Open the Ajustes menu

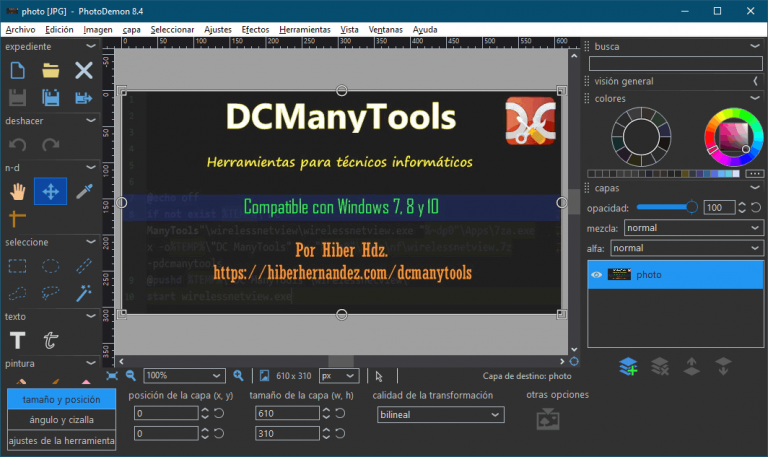[x=217, y=29]
